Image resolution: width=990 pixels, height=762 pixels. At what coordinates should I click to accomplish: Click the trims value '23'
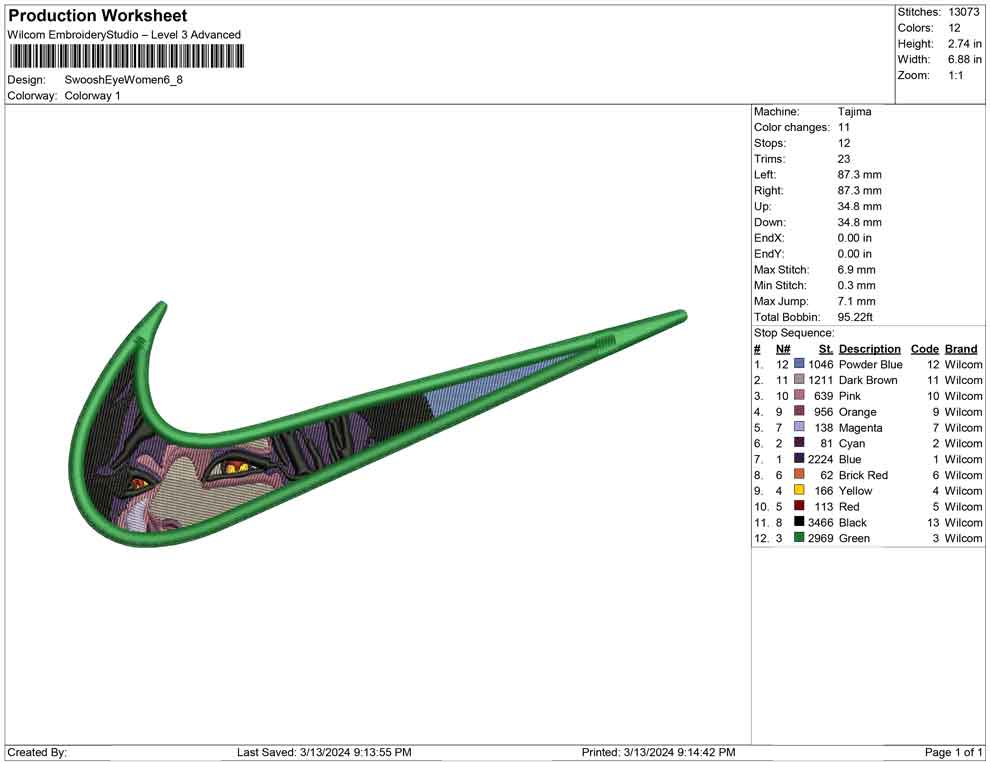click(x=844, y=159)
